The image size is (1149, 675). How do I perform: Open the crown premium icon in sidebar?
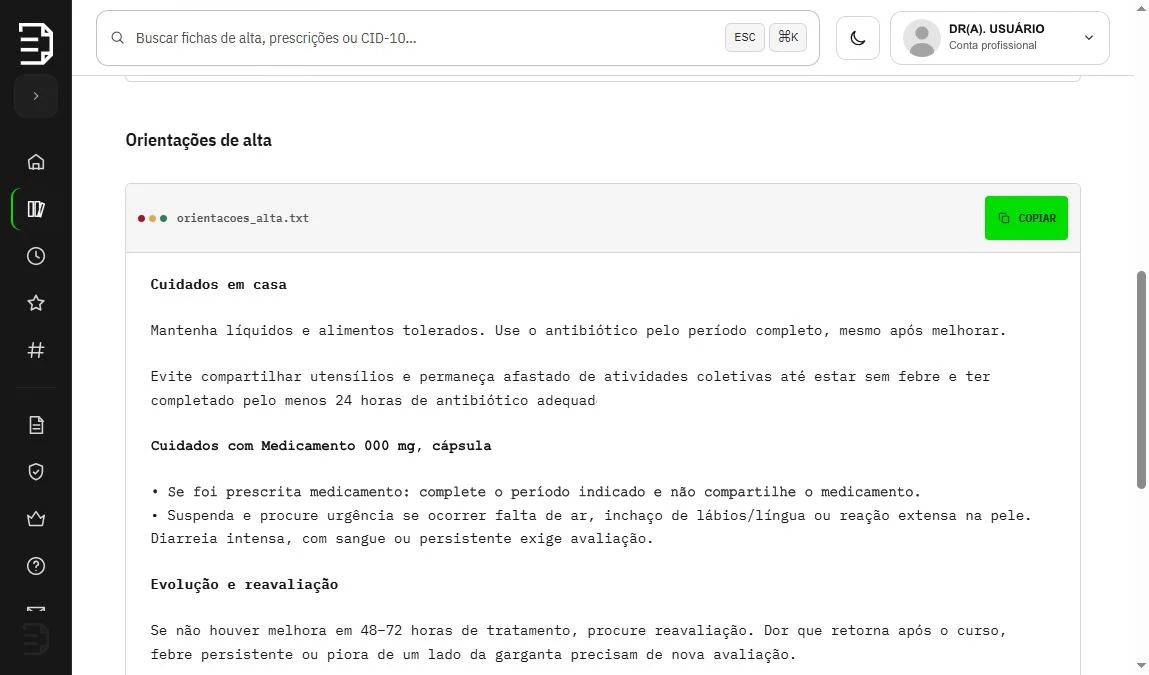(36, 519)
